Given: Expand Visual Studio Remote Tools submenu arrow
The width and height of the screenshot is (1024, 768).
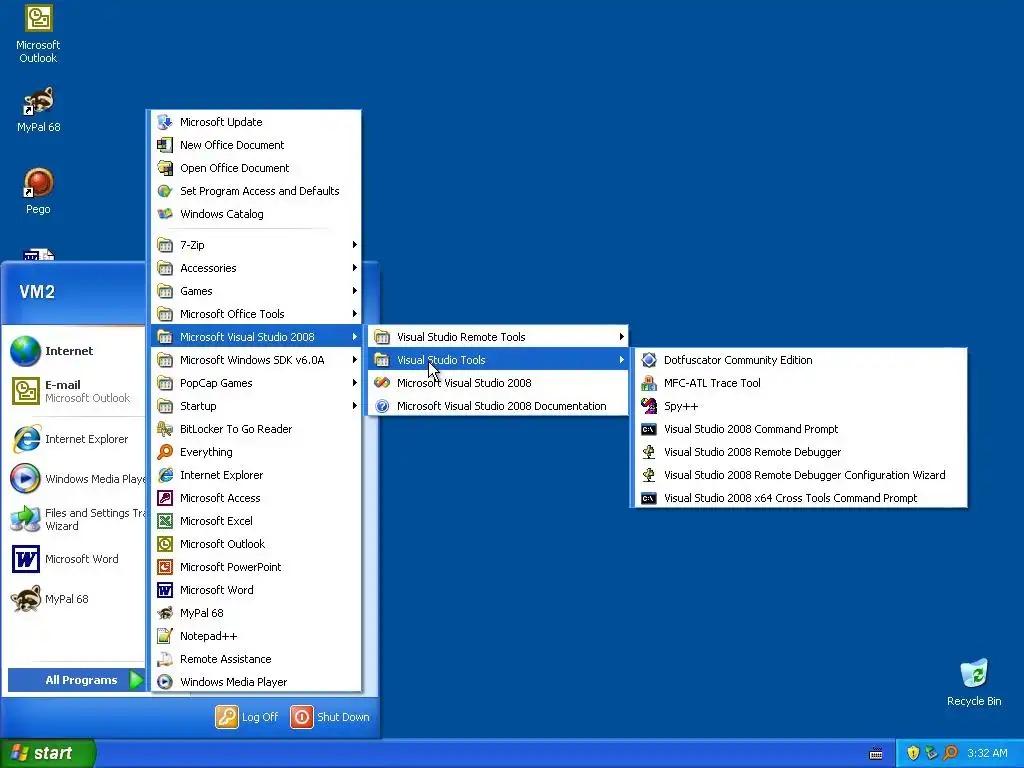Looking at the screenshot, I should (622, 337).
